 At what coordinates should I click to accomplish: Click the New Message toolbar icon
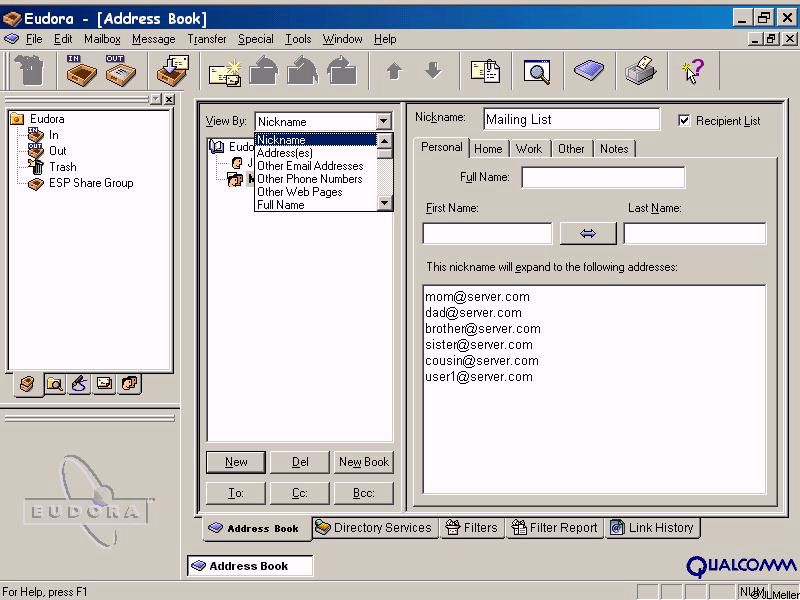(225, 71)
